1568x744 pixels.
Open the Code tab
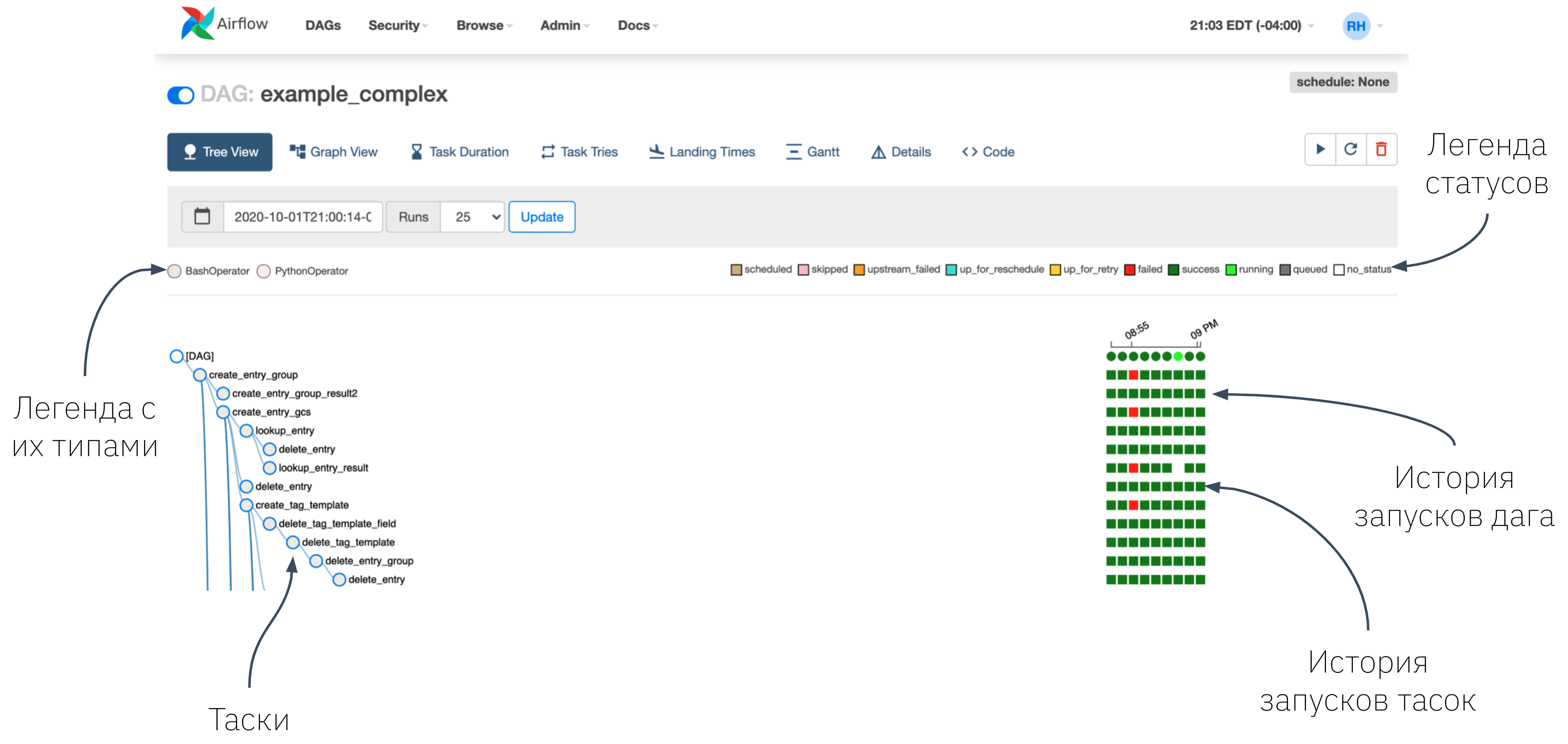tap(988, 152)
